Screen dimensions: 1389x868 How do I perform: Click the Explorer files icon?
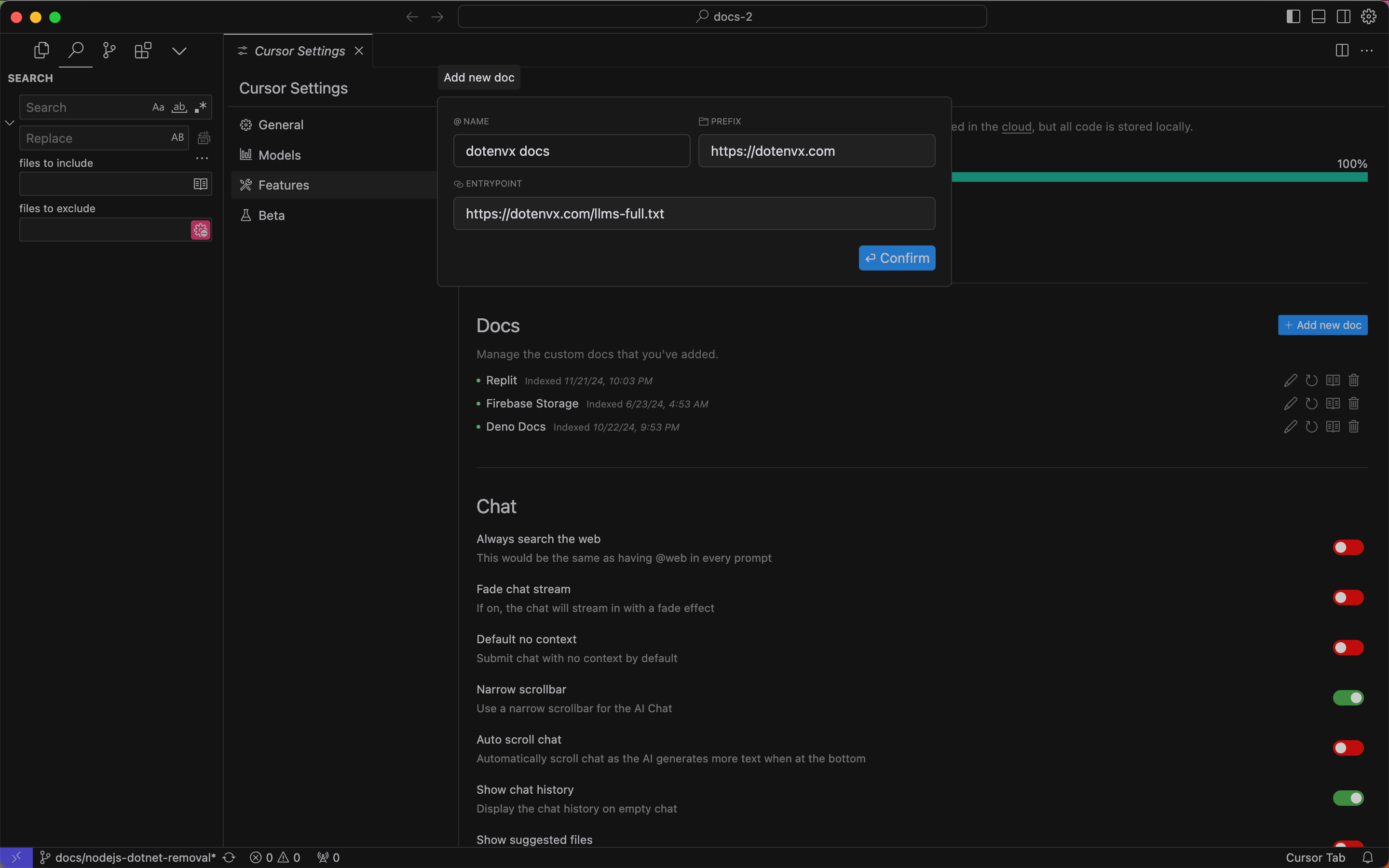[41, 51]
